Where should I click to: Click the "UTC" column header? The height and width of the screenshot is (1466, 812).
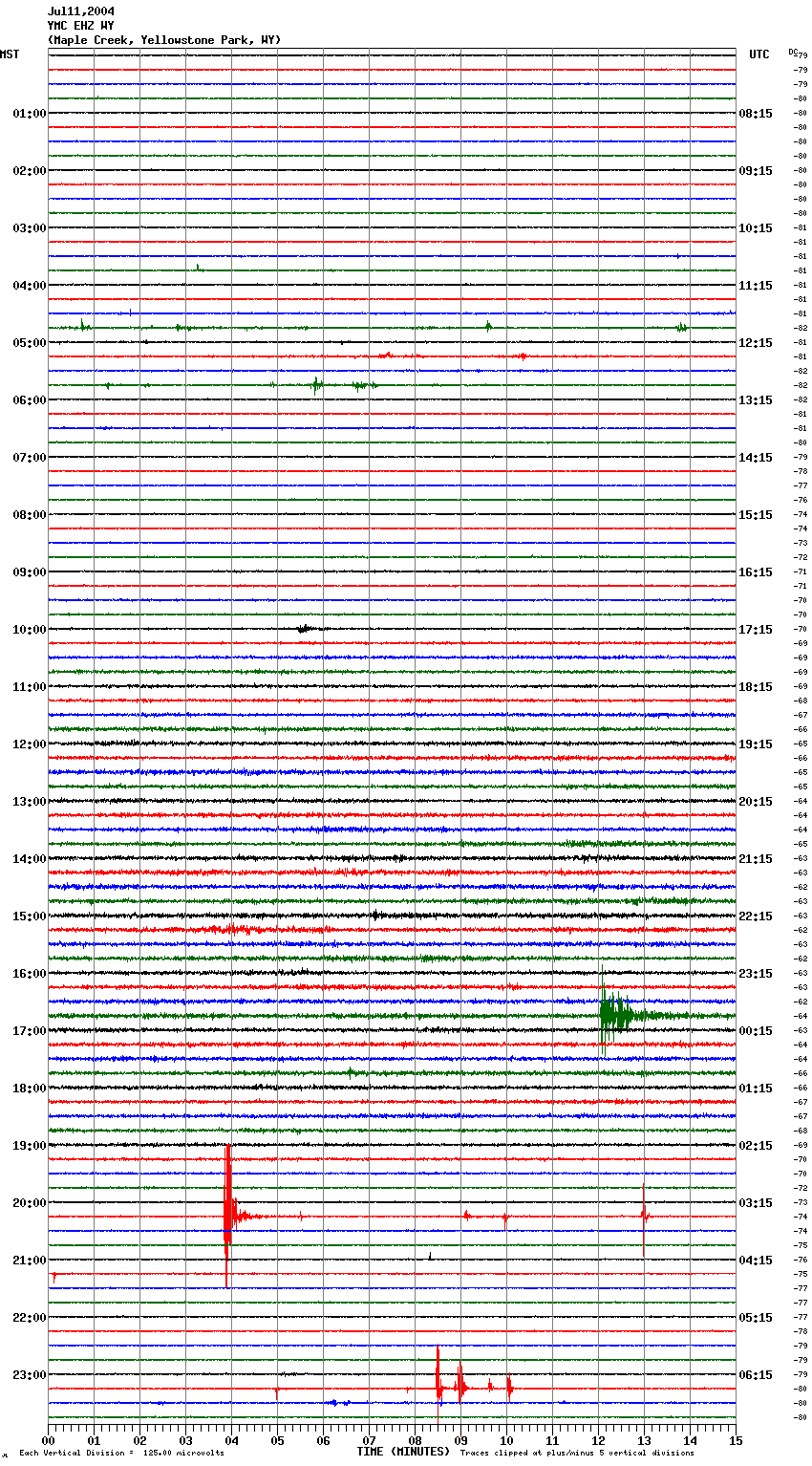coord(759,54)
